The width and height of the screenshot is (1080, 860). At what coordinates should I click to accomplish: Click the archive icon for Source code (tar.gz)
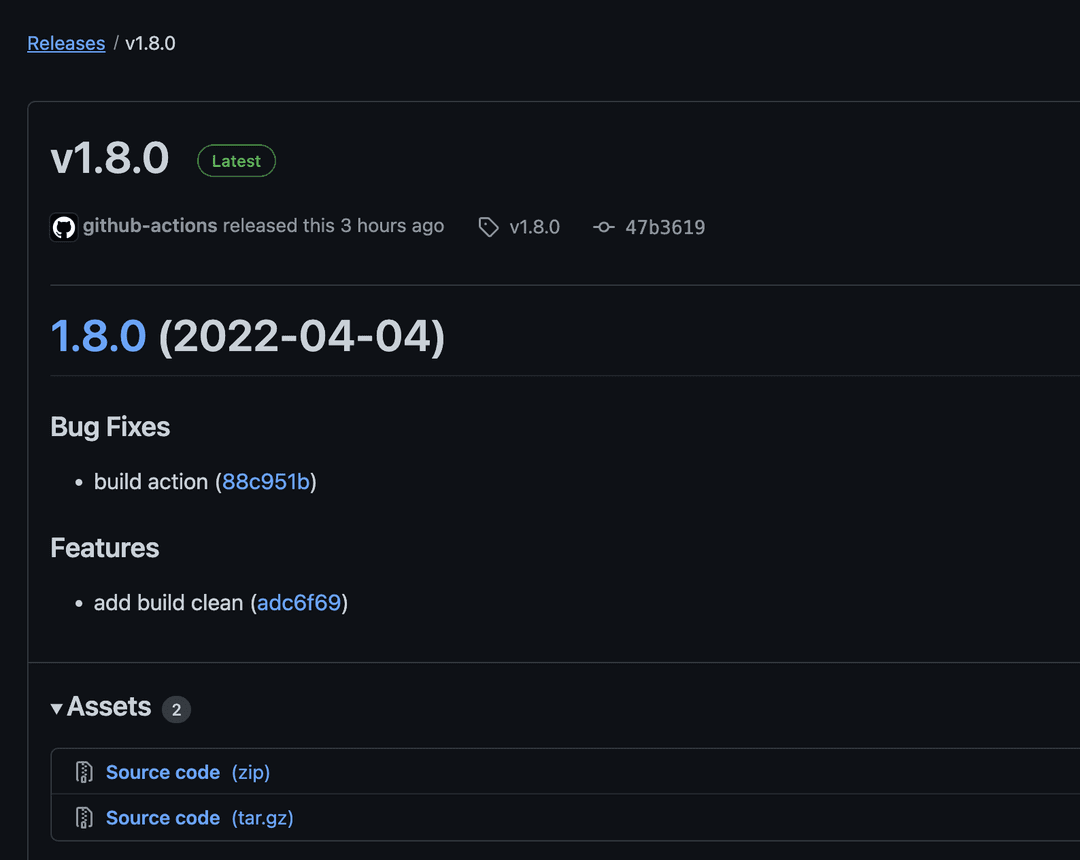[x=84, y=818]
